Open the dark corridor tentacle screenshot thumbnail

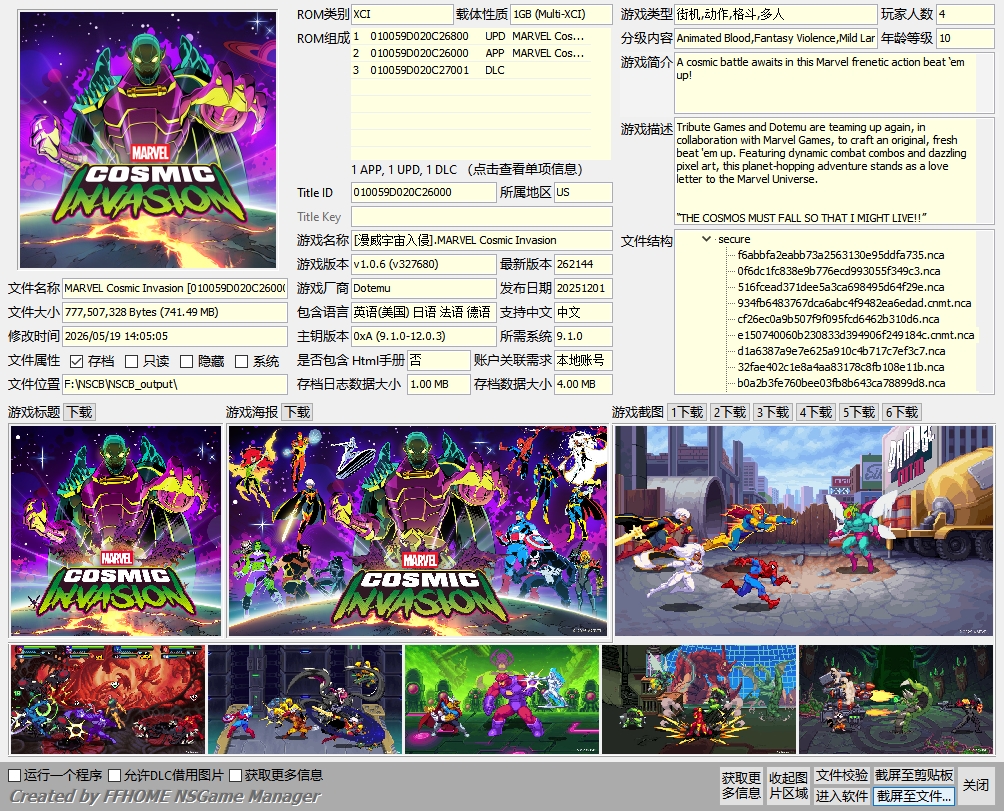tap(305, 700)
